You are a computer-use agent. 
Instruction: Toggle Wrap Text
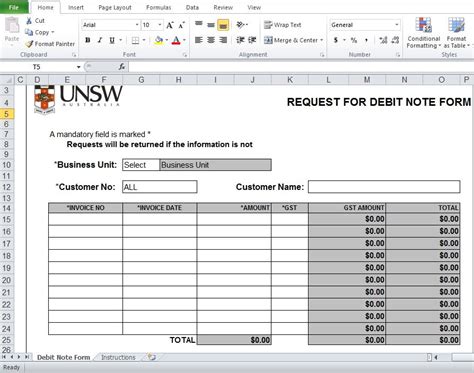(x=282, y=25)
